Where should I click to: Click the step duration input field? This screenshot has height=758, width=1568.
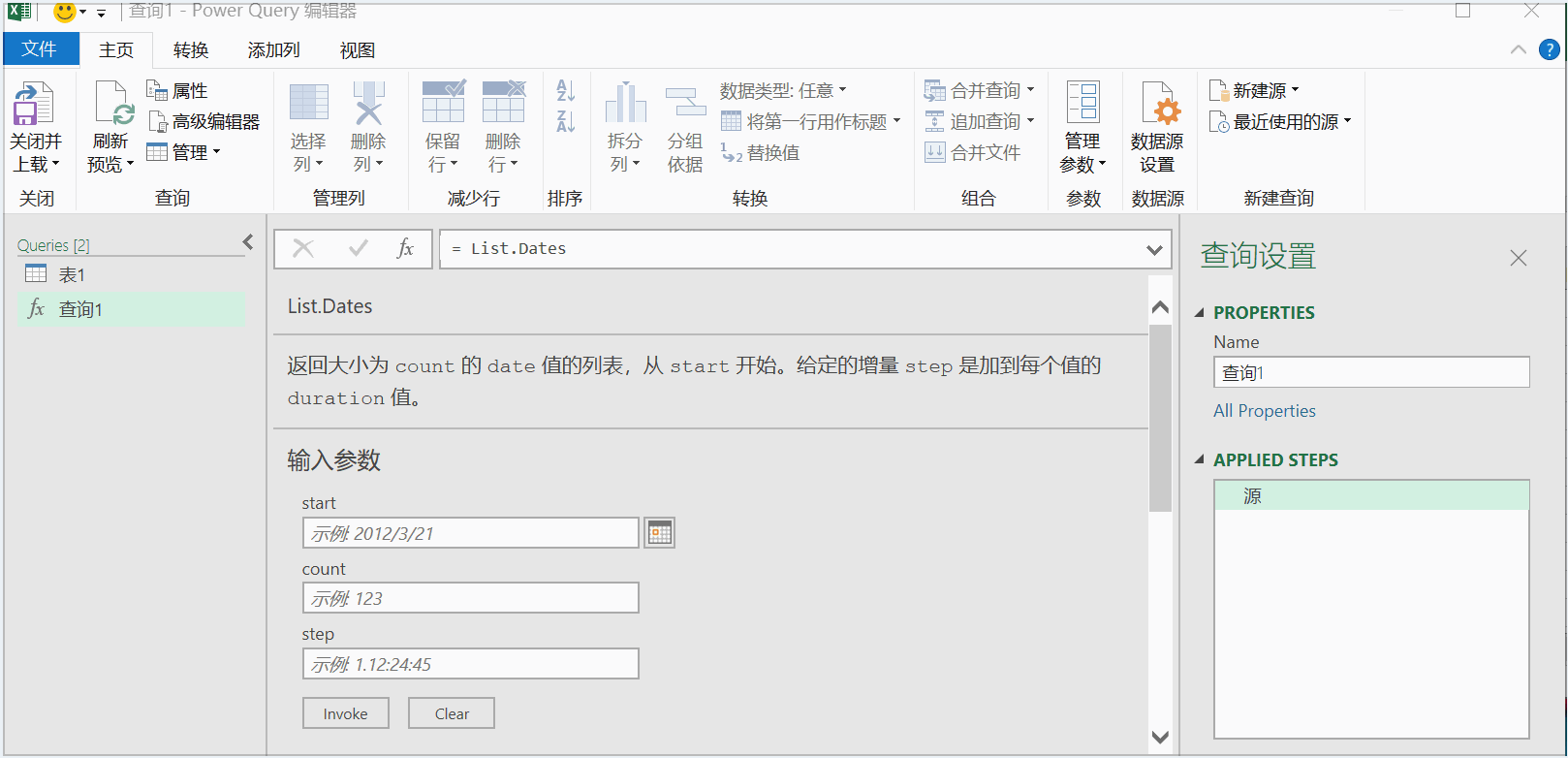[471, 664]
